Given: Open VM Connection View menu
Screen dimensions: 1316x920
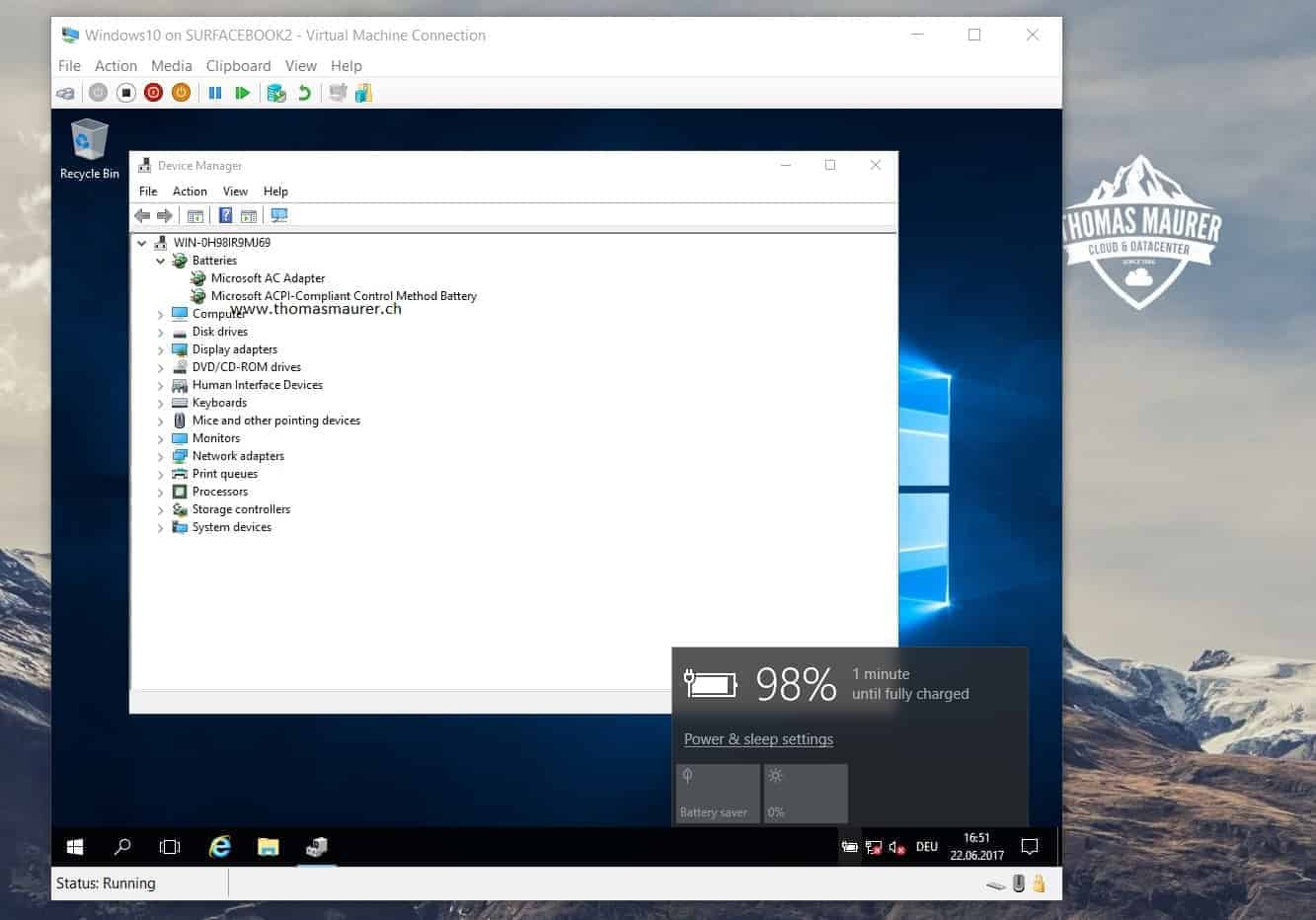Looking at the screenshot, I should point(301,66).
